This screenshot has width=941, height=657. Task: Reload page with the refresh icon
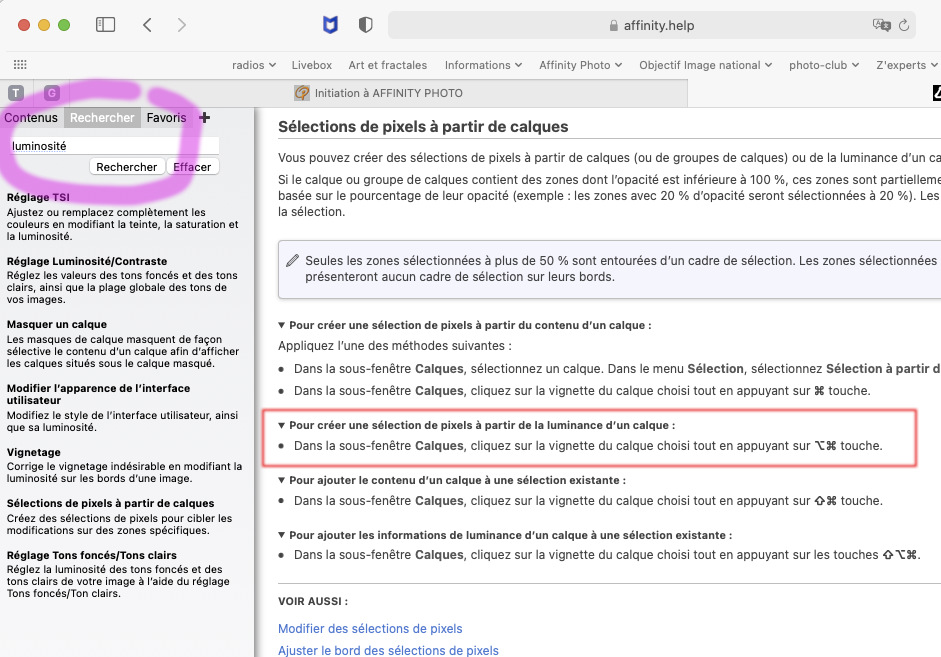904,25
